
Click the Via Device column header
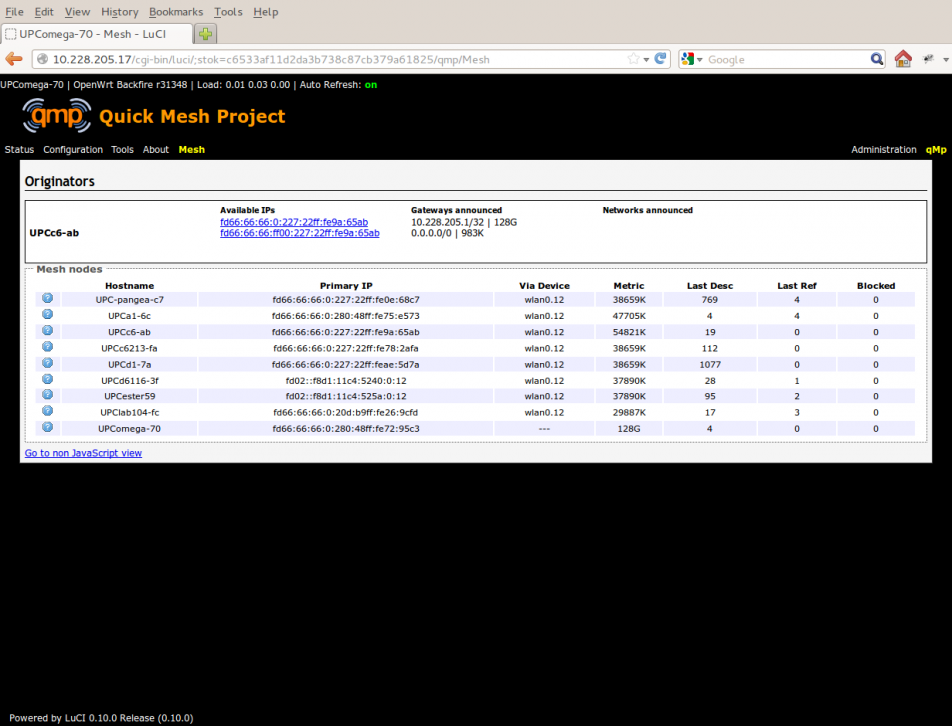[x=545, y=286]
